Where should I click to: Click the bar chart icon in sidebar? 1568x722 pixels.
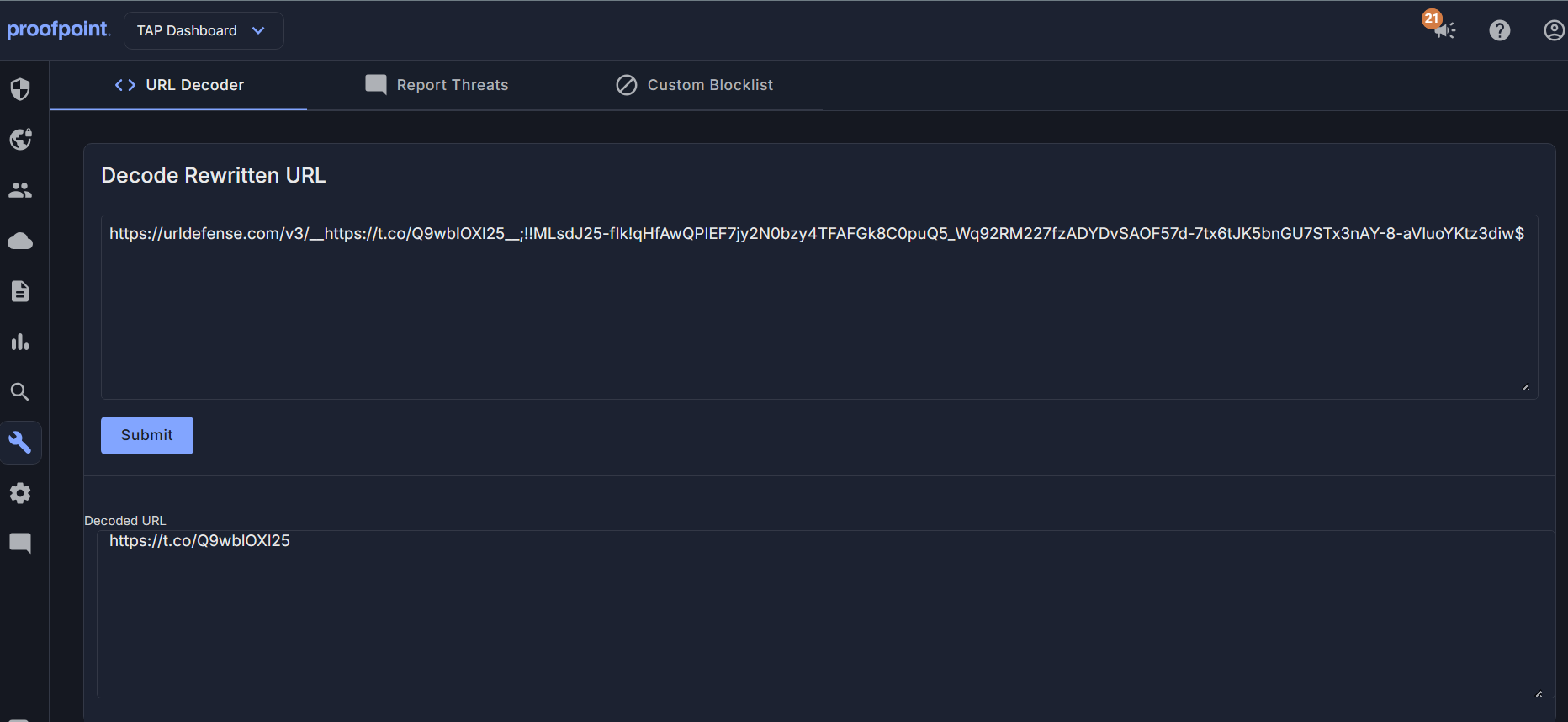coord(20,342)
